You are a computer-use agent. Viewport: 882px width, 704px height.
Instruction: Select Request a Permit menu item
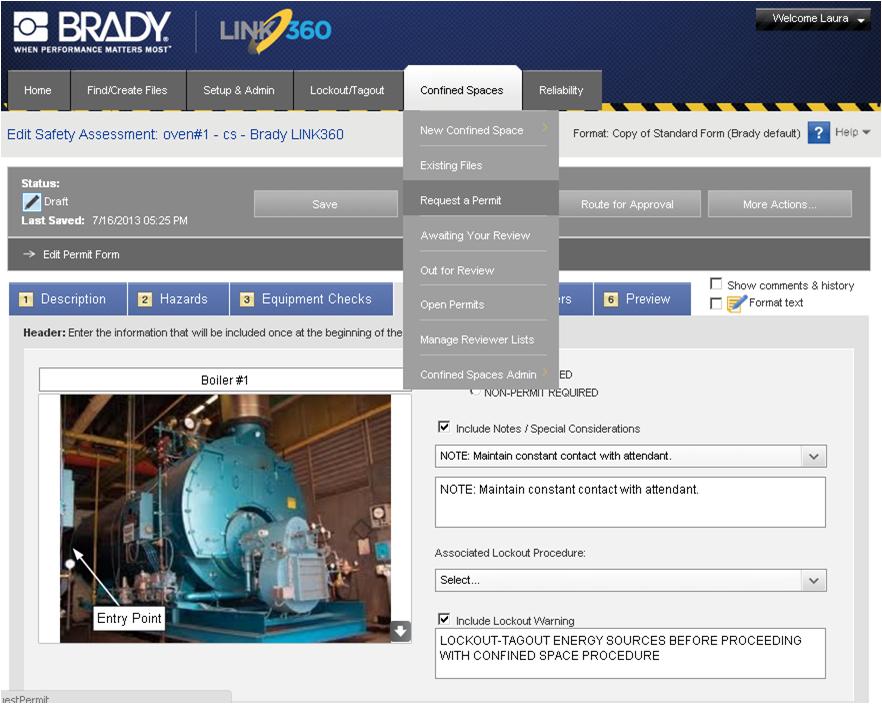[x=481, y=200]
